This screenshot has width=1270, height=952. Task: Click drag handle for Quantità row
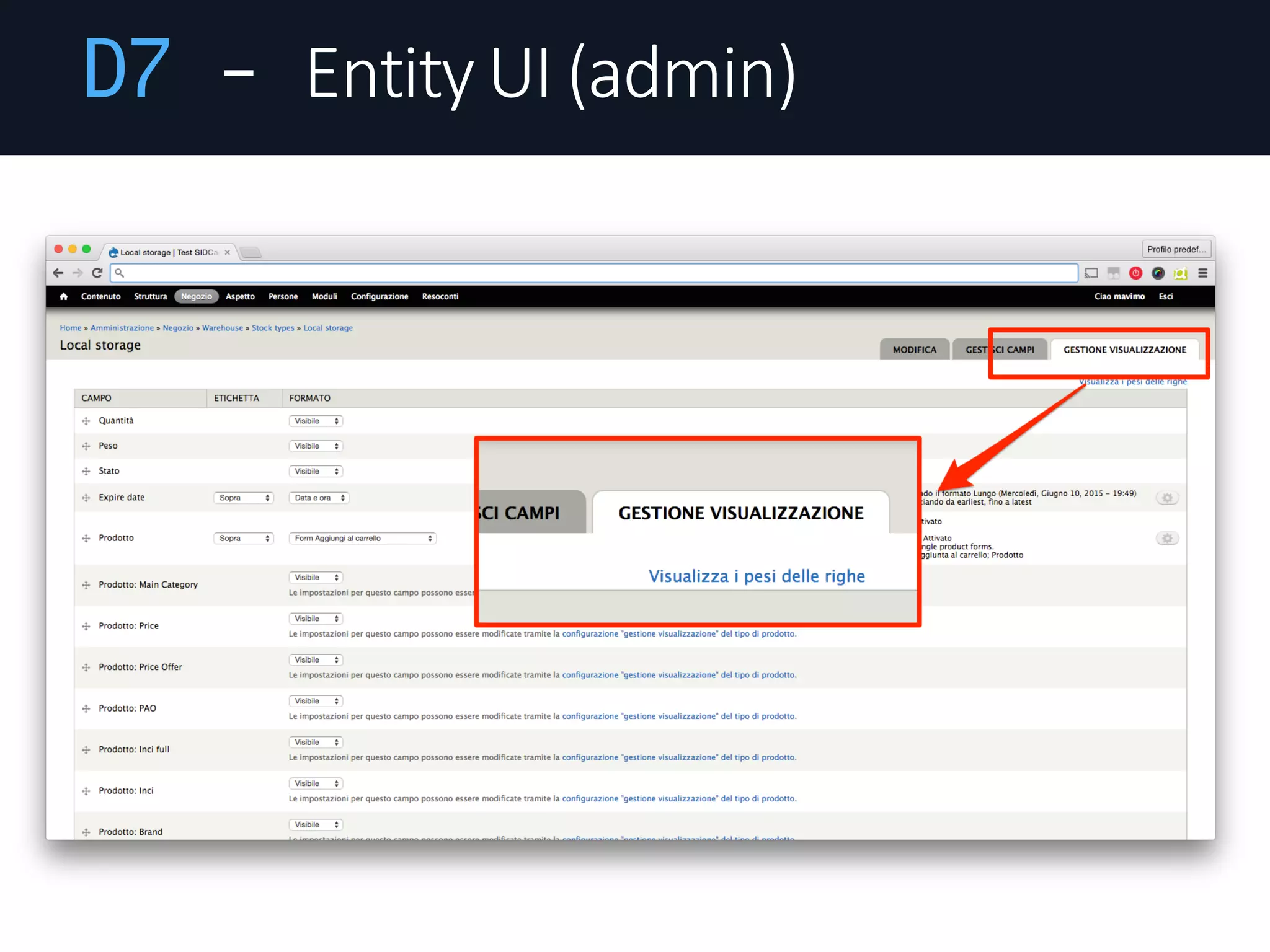click(86, 421)
